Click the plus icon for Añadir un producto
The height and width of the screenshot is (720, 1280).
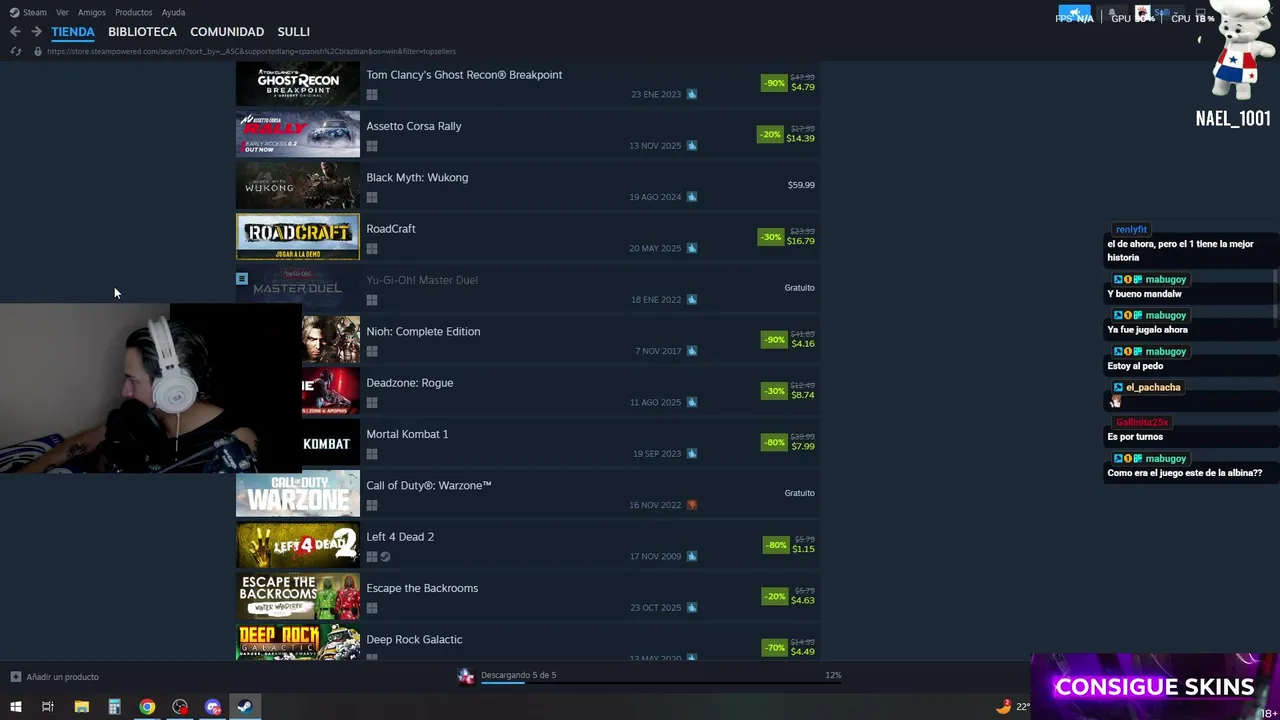[x=15, y=677]
